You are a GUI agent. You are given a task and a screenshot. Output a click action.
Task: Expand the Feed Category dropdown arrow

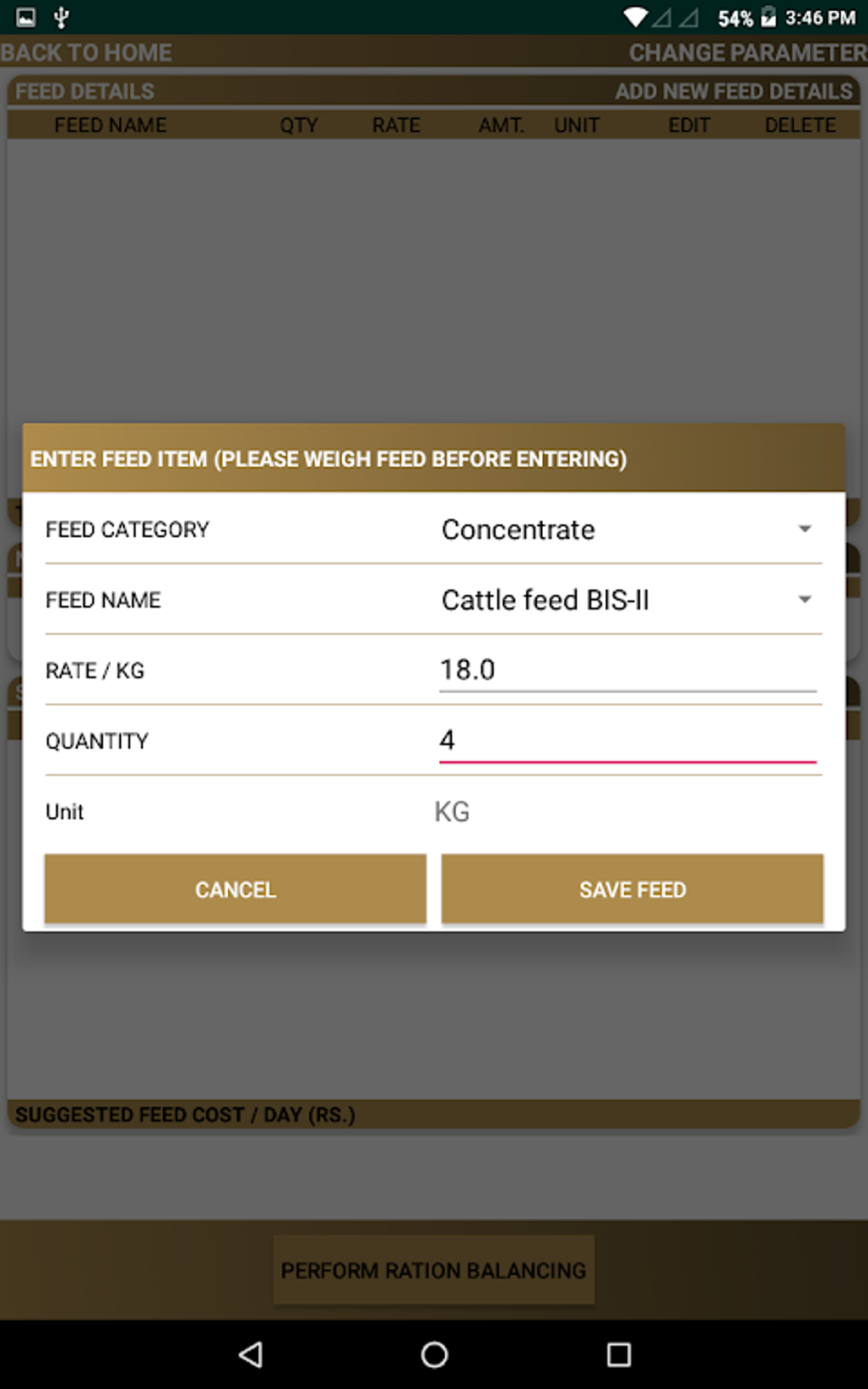(x=804, y=529)
